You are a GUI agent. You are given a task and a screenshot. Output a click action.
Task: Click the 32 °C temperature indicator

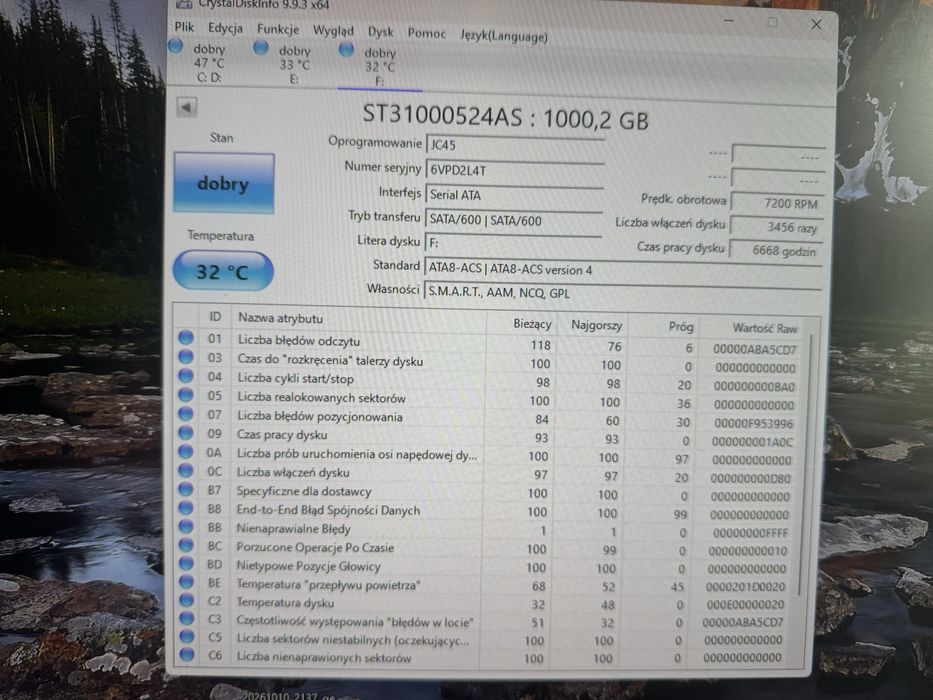coord(223,271)
